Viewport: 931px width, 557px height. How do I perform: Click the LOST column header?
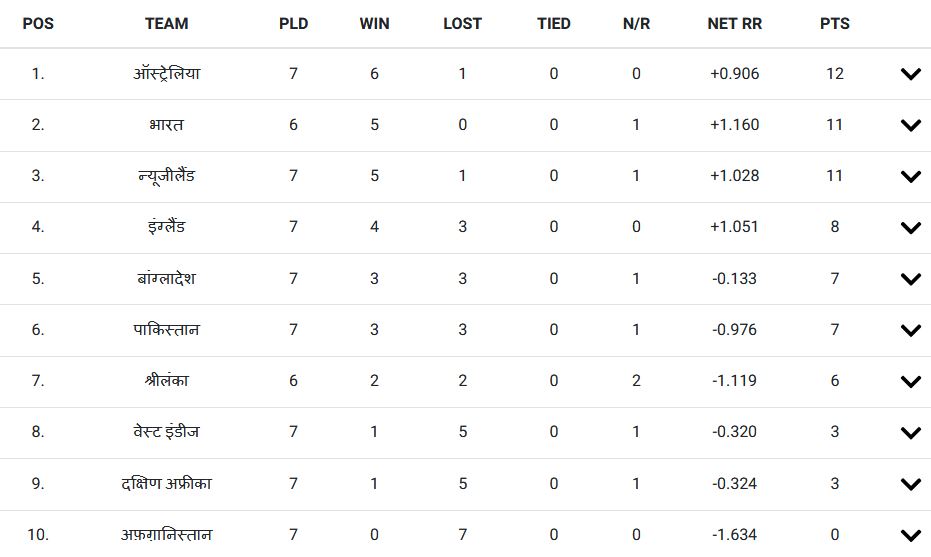[462, 23]
